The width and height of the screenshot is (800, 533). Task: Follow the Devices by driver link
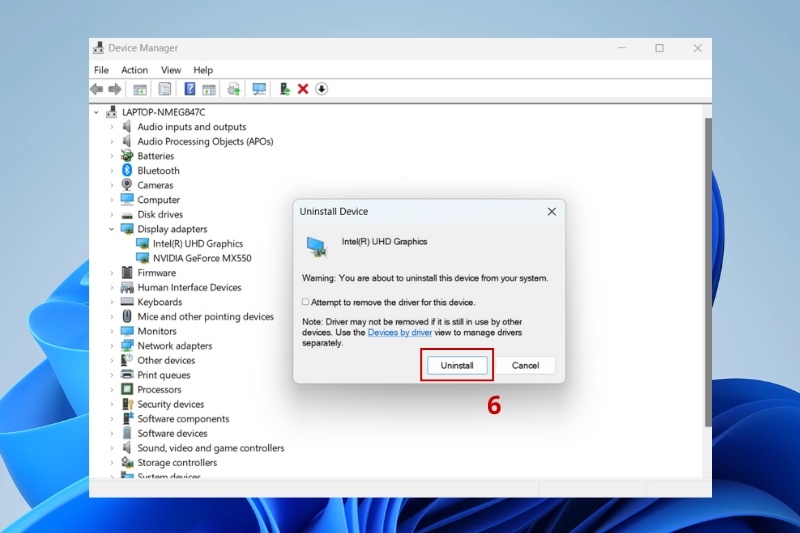(x=399, y=333)
